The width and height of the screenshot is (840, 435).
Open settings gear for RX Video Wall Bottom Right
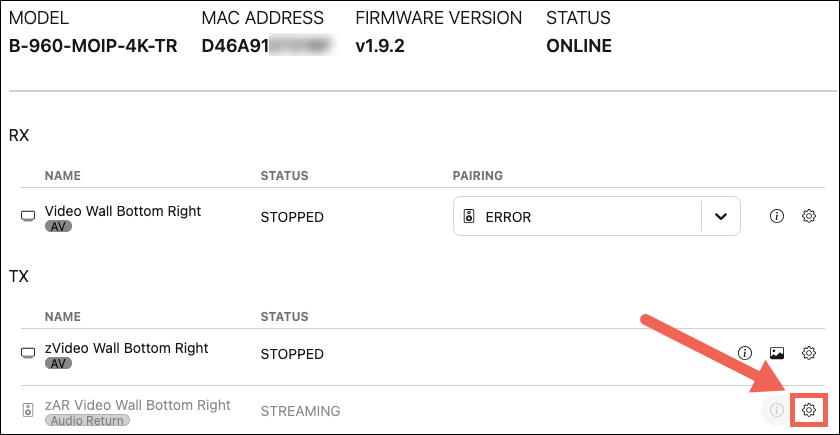(x=808, y=216)
